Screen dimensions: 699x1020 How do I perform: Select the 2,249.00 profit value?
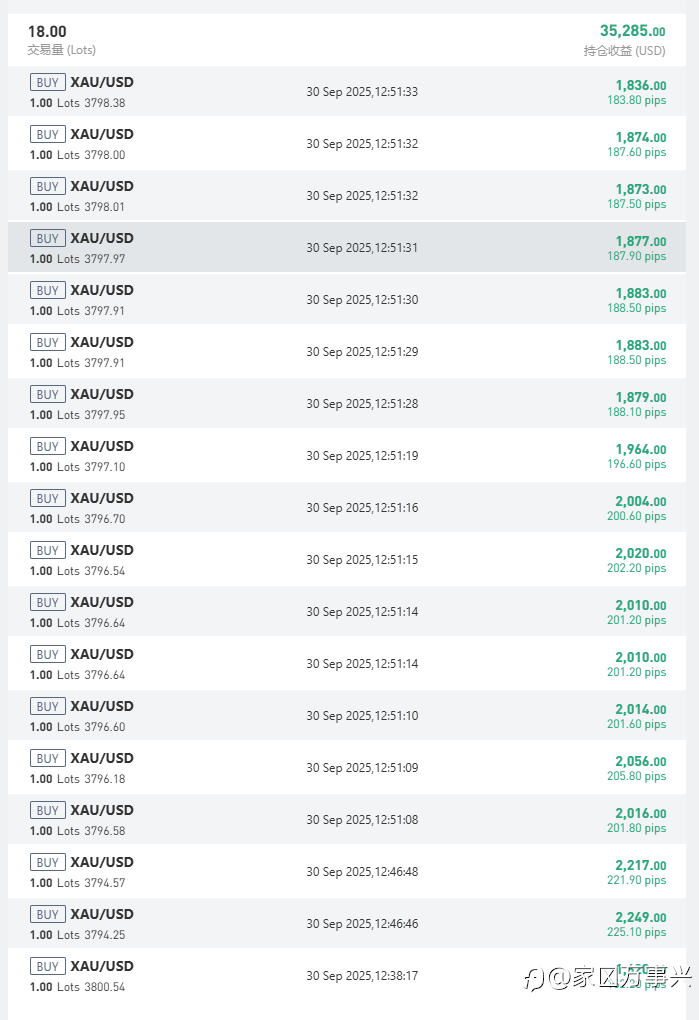click(640, 917)
